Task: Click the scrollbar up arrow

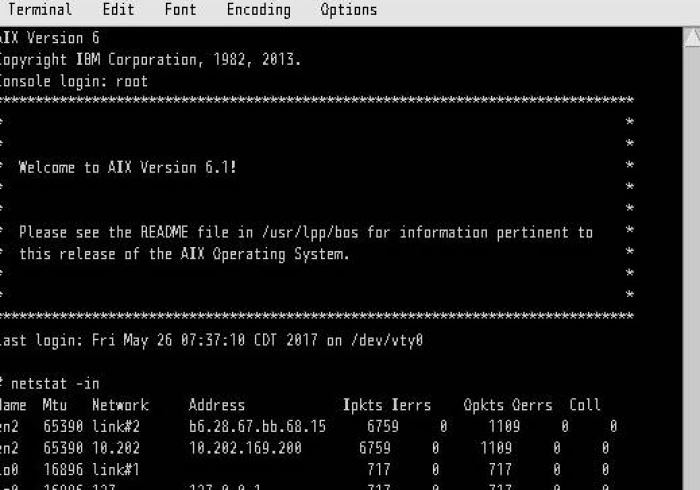Action: click(x=692, y=37)
